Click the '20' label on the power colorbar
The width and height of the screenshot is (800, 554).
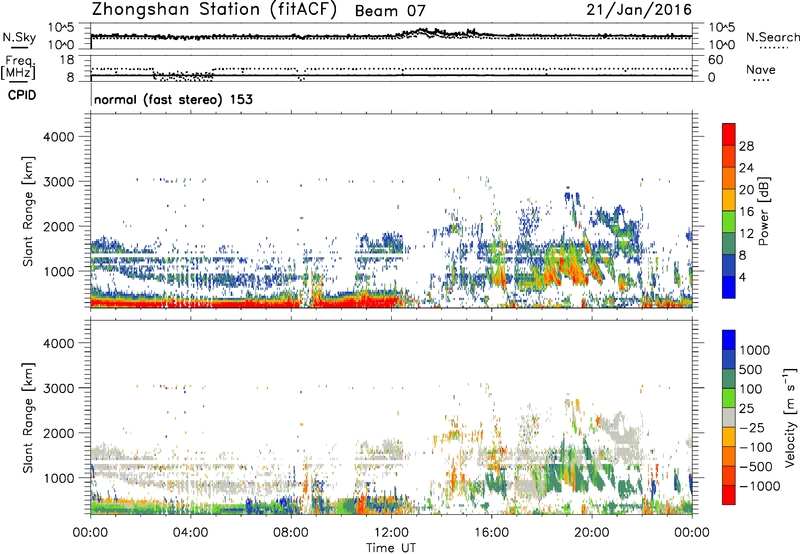click(x=746, y=190)
